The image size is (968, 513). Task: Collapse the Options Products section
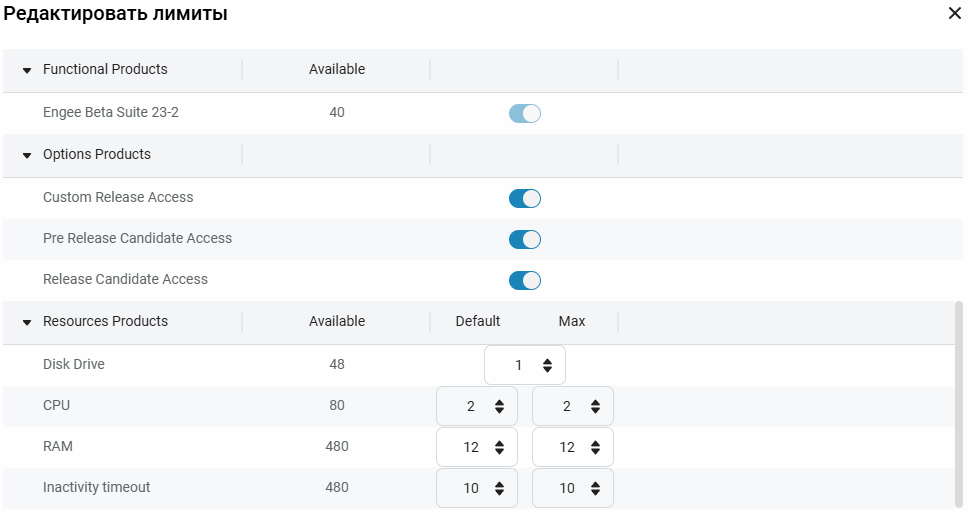[27, 156]
